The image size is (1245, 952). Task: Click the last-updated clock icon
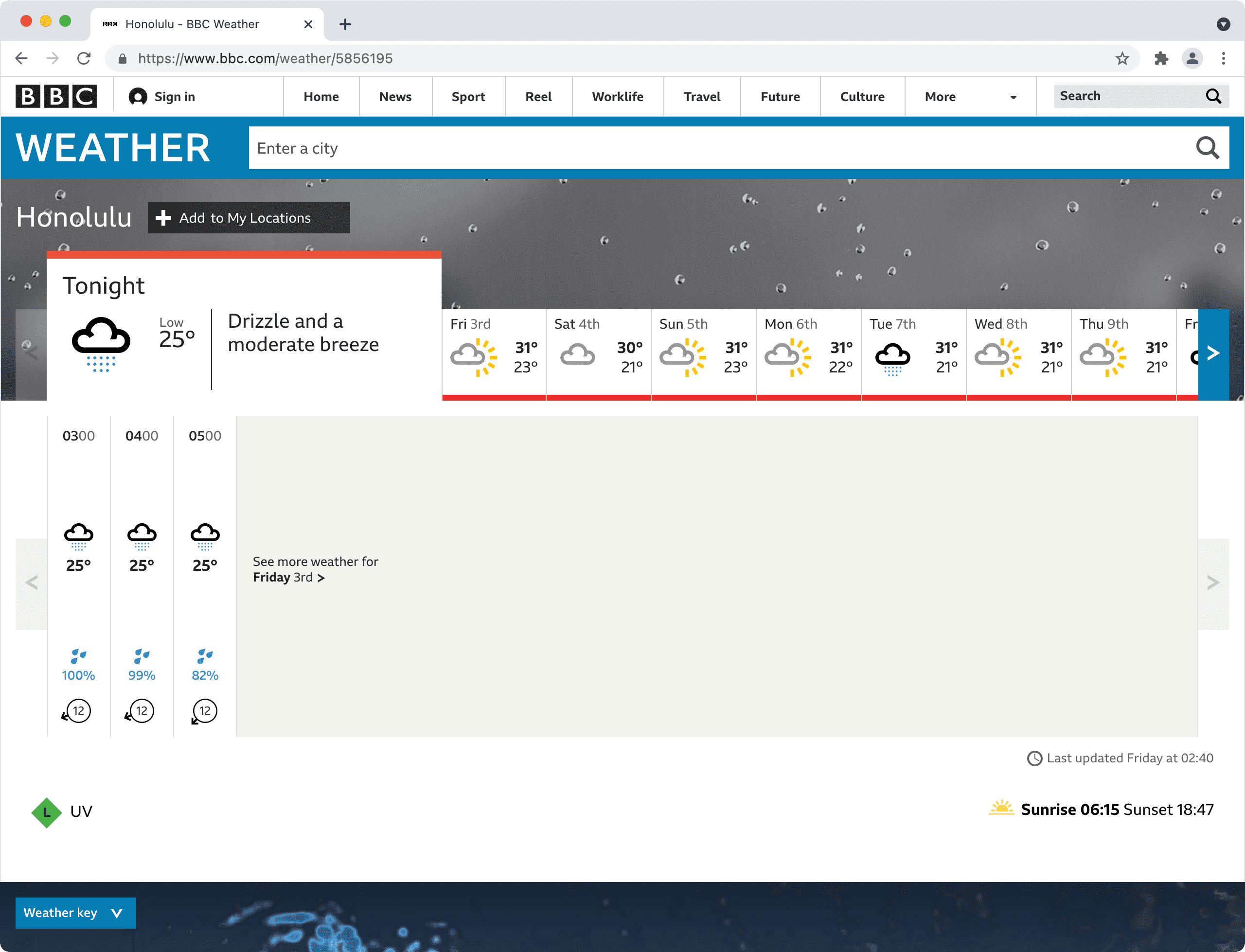[1035, 758]
